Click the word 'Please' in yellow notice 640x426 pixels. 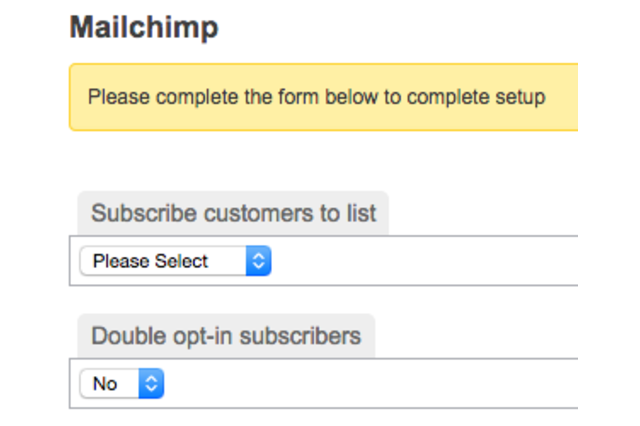(115, 97)
